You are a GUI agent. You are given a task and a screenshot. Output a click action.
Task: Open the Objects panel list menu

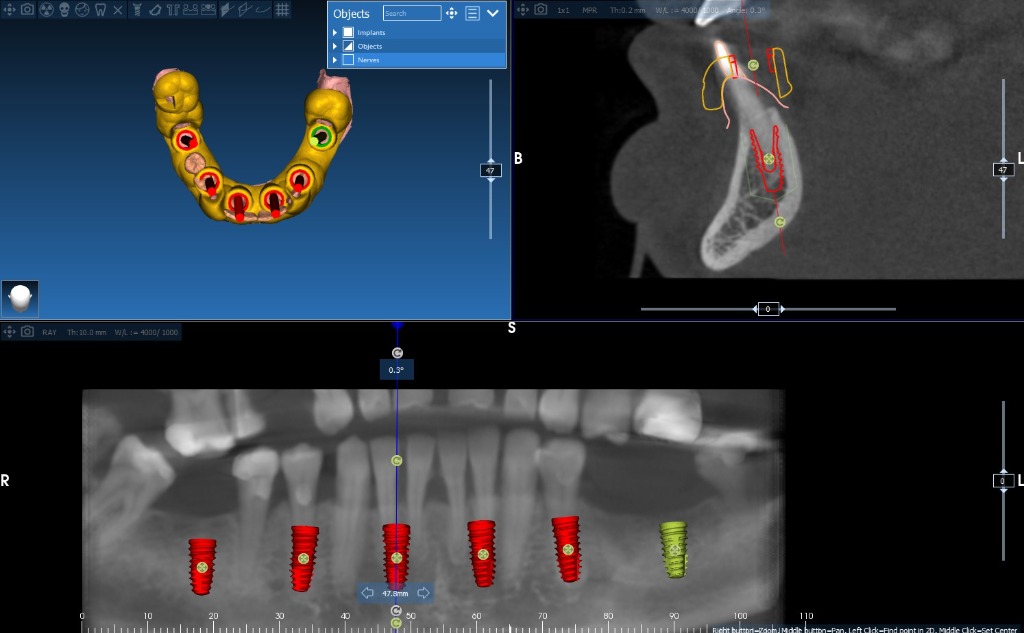[x=472, y=13]
